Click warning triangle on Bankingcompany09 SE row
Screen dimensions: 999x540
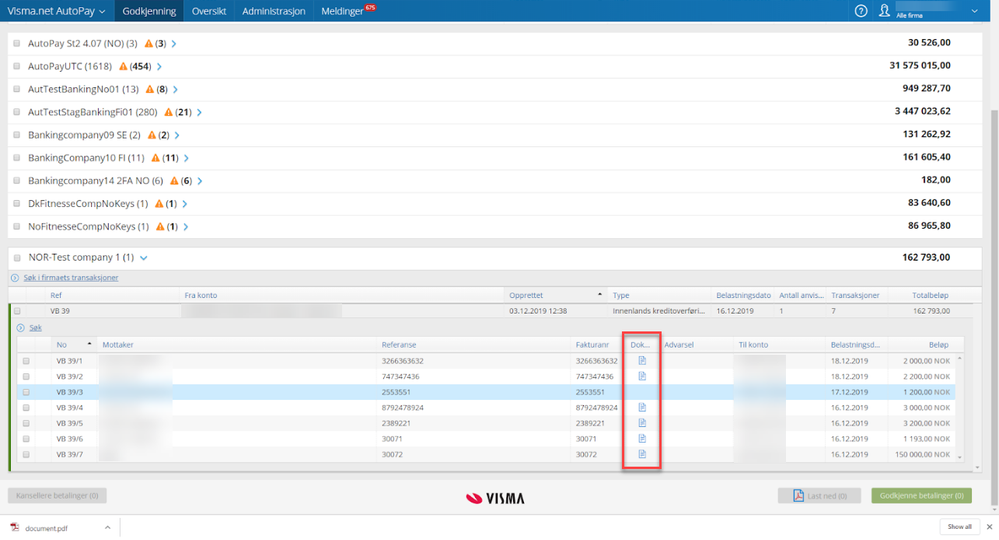[x=152, y=135]
